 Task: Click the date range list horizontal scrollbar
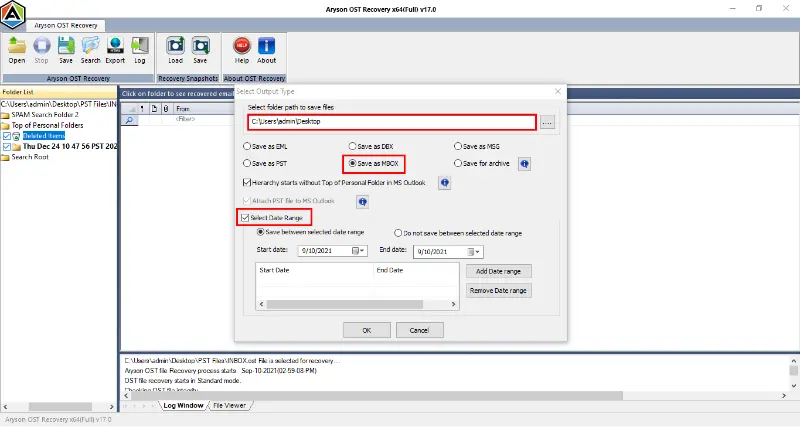pyautogui.click(x=344, y=304)
